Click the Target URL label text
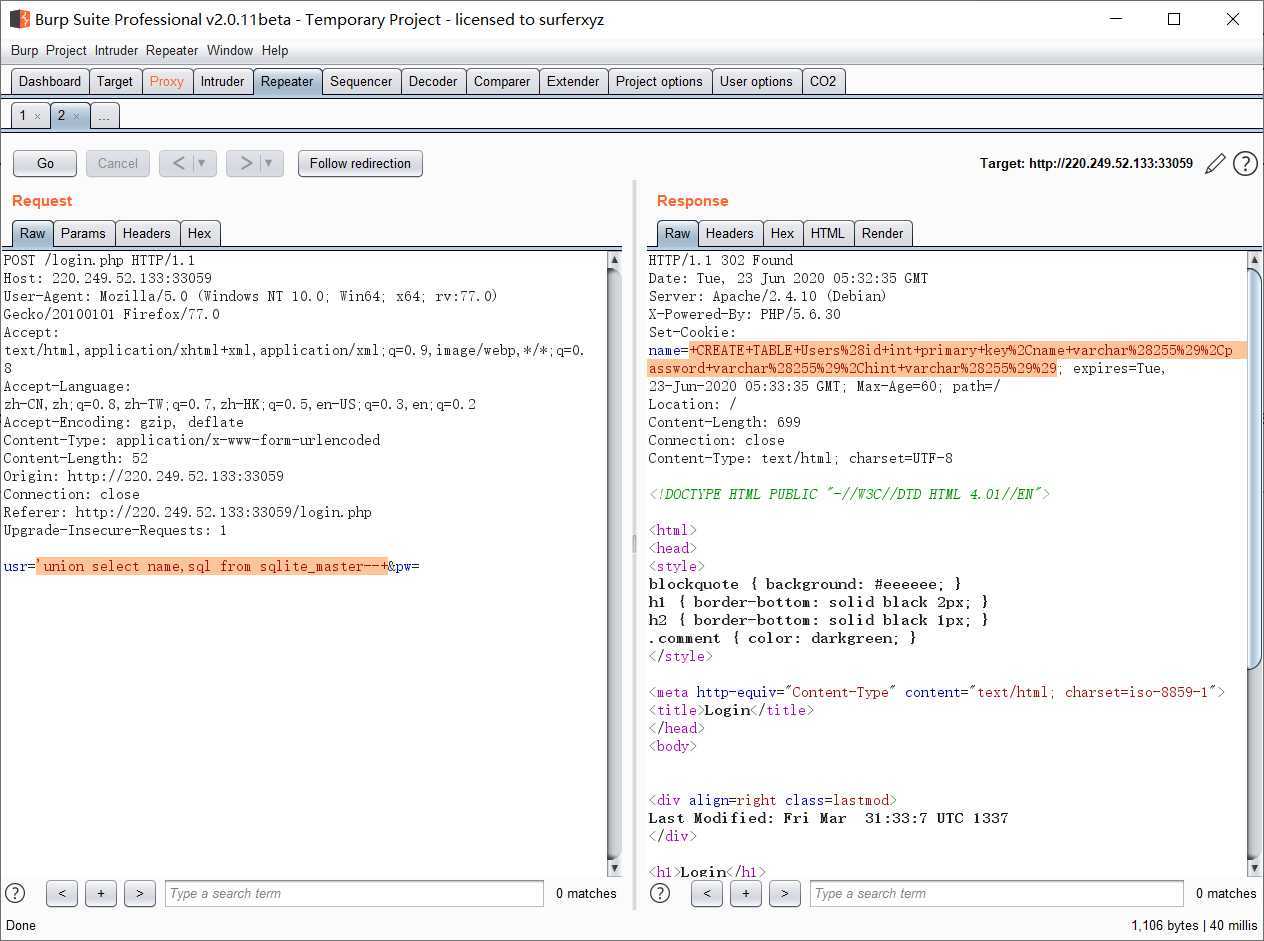Screen dimensions: 1264x941 tap(1086, 163)
